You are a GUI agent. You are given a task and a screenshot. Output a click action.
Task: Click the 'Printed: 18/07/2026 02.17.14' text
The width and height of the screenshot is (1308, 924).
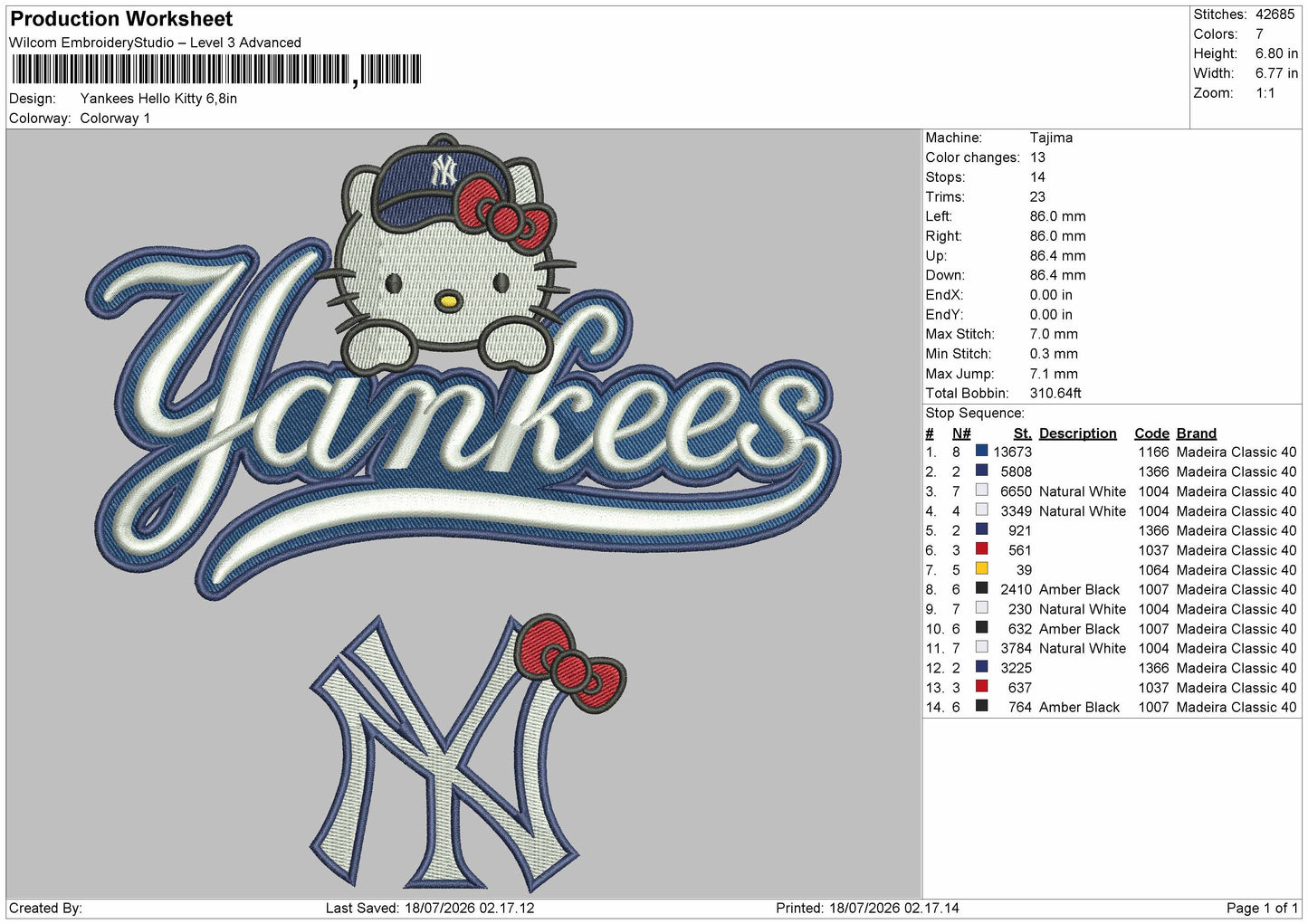[x=867, y=908]
